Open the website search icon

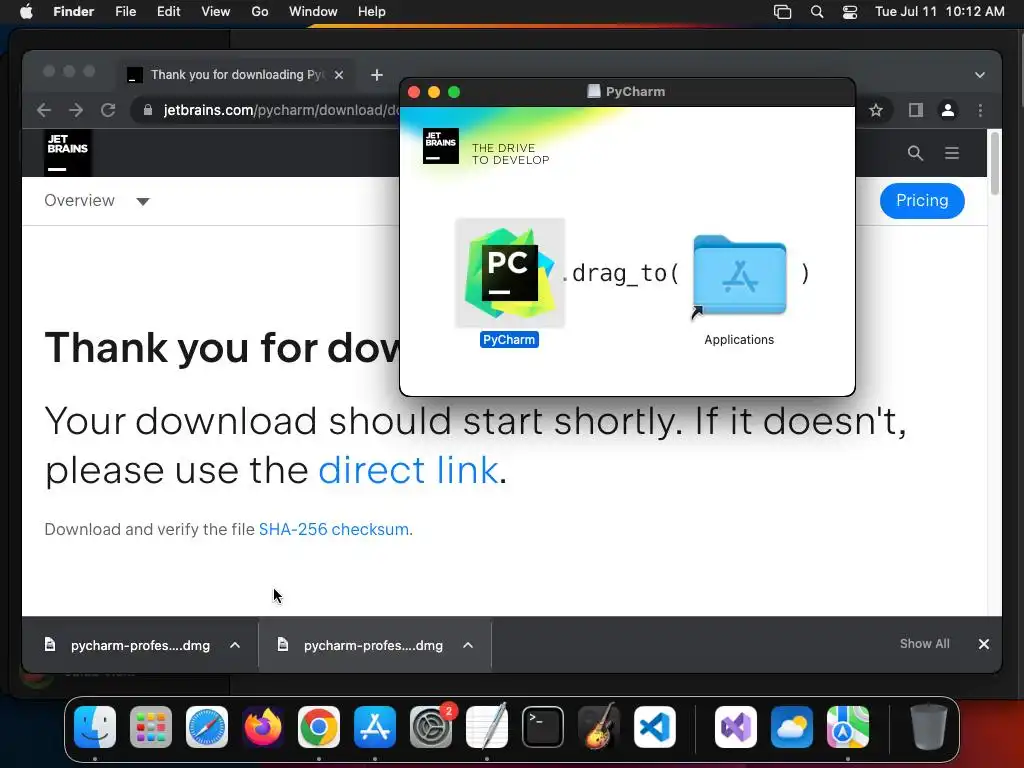pos(915,153)
